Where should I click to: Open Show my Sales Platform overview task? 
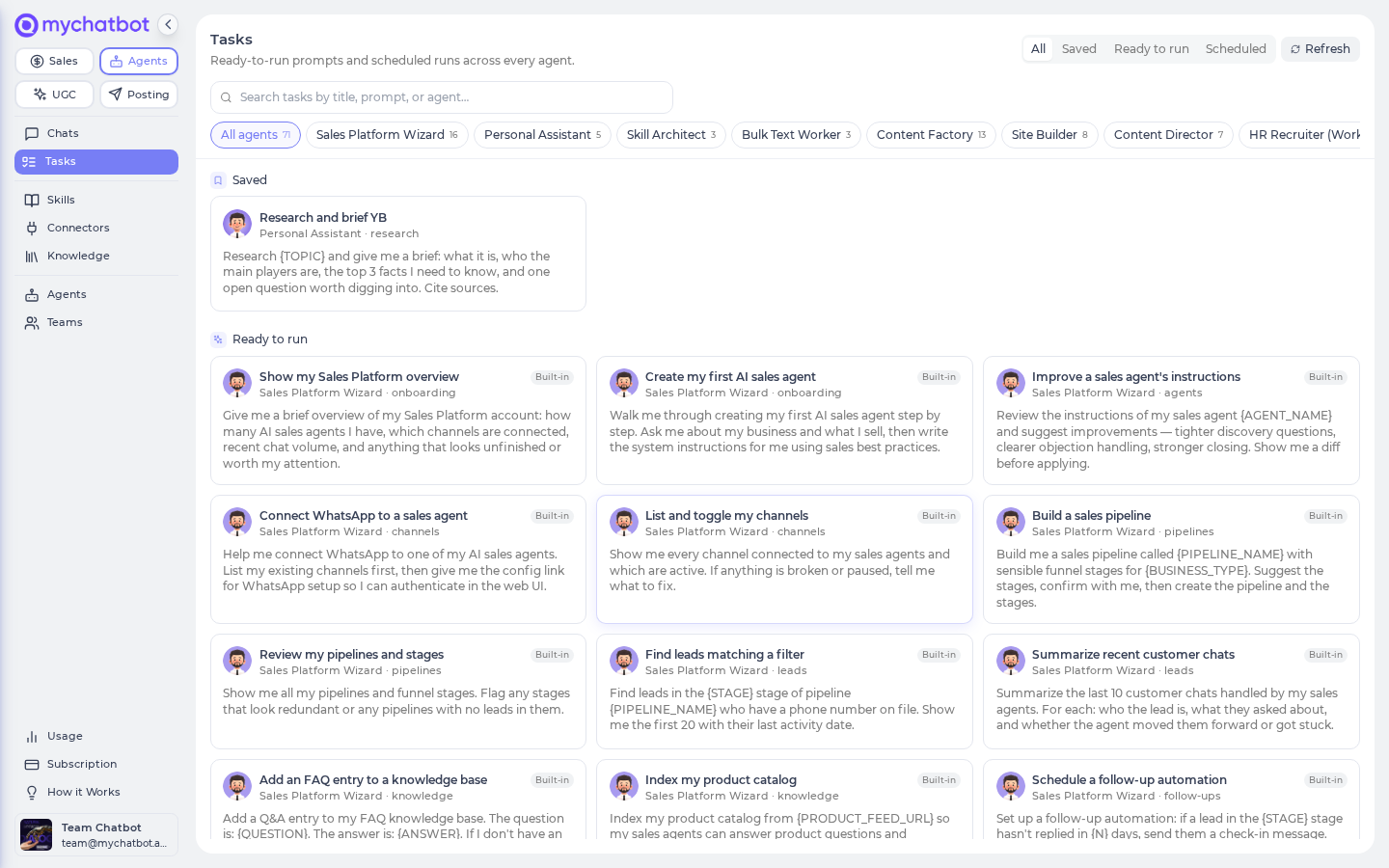click(x=398, y=420)
